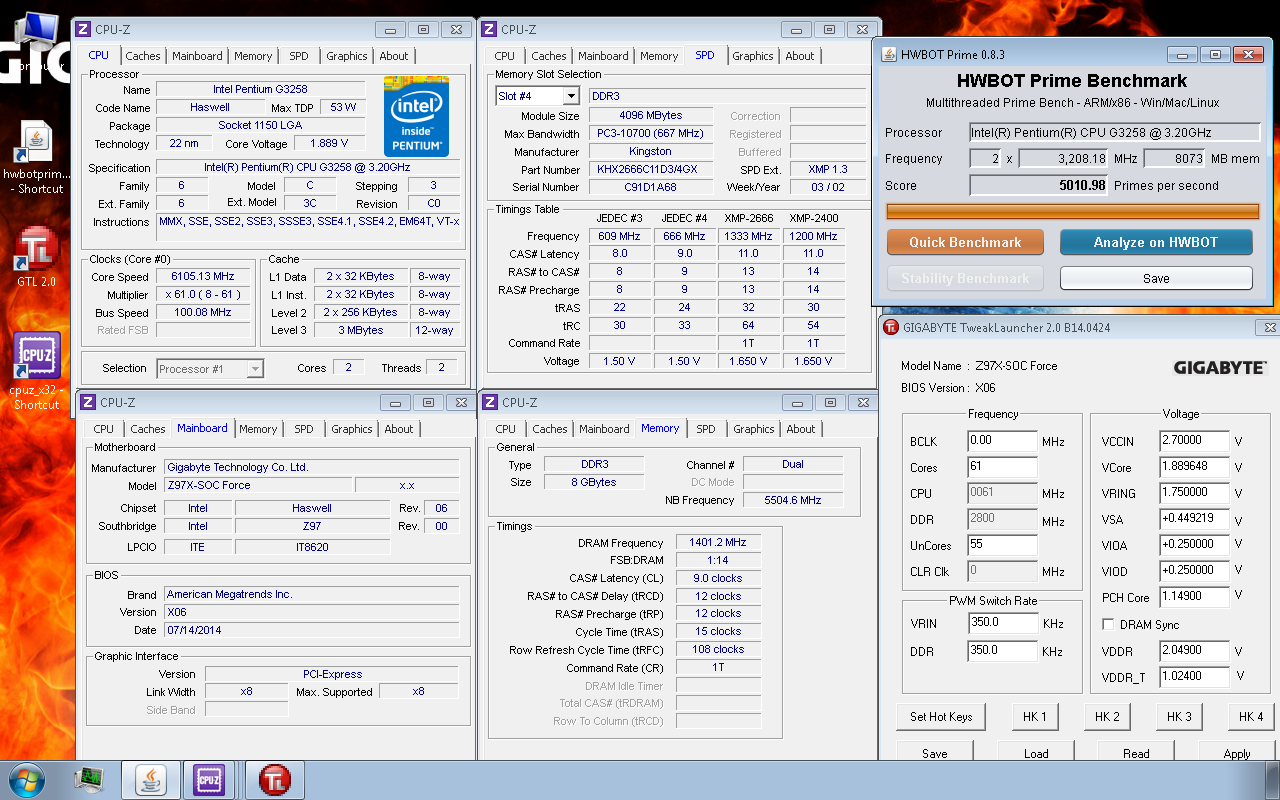Click the VRING voltage field
Screen dimensions: 1280x800
[x=1195, y=492]
